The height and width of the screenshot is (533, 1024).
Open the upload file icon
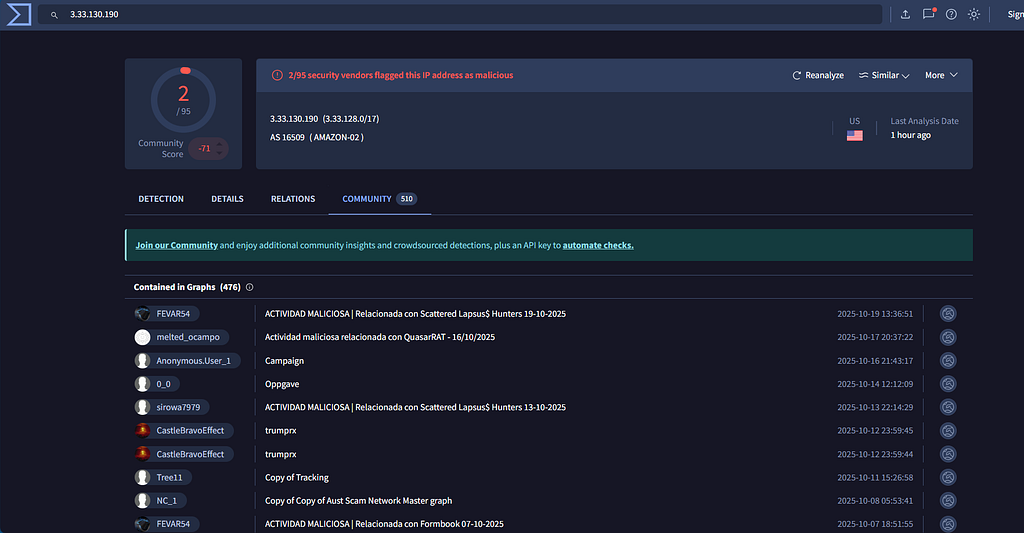point(905,14)
